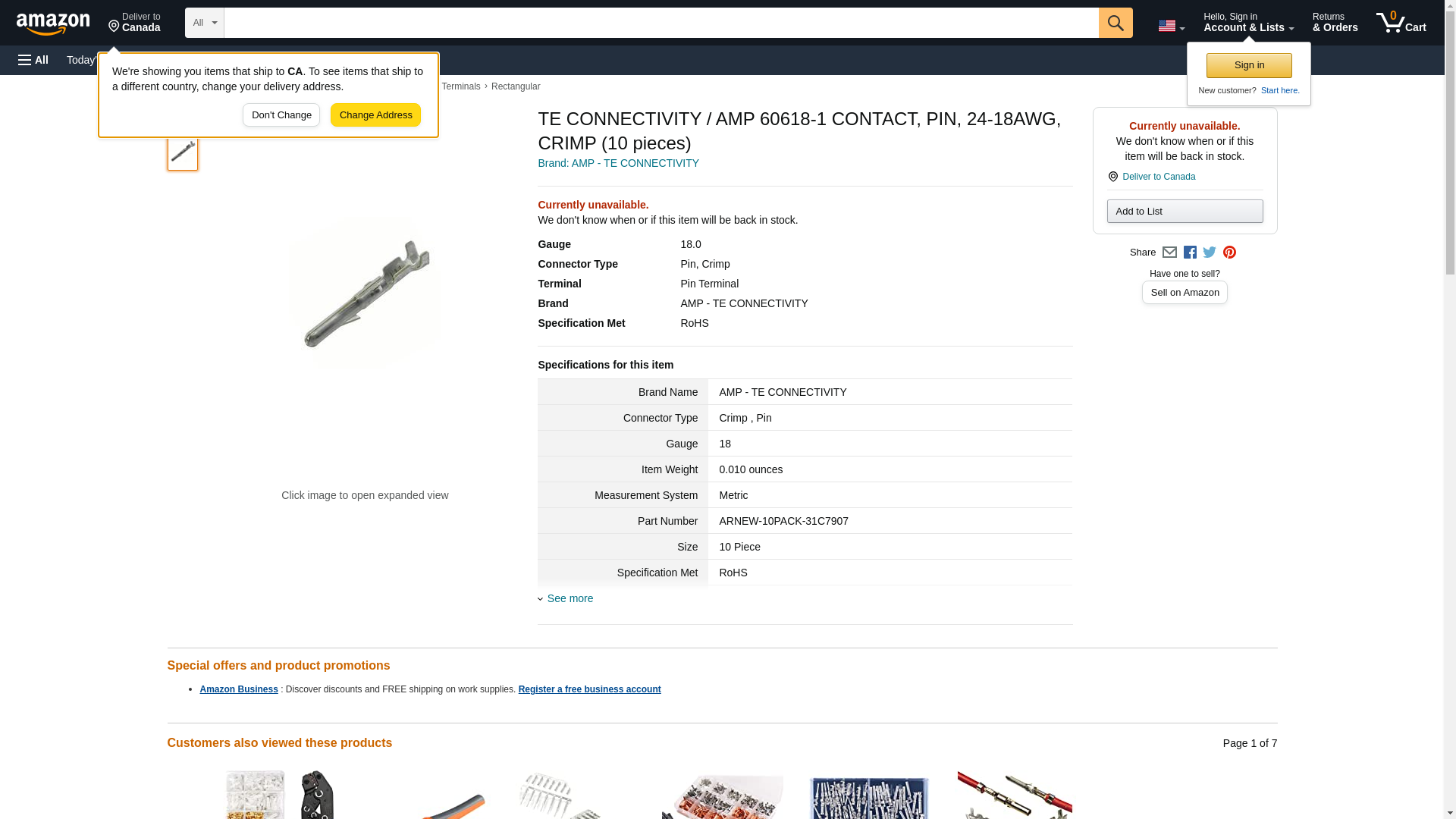Click the yellow Sign in button
The image size is (1456, 819).
click(1249, 65)
